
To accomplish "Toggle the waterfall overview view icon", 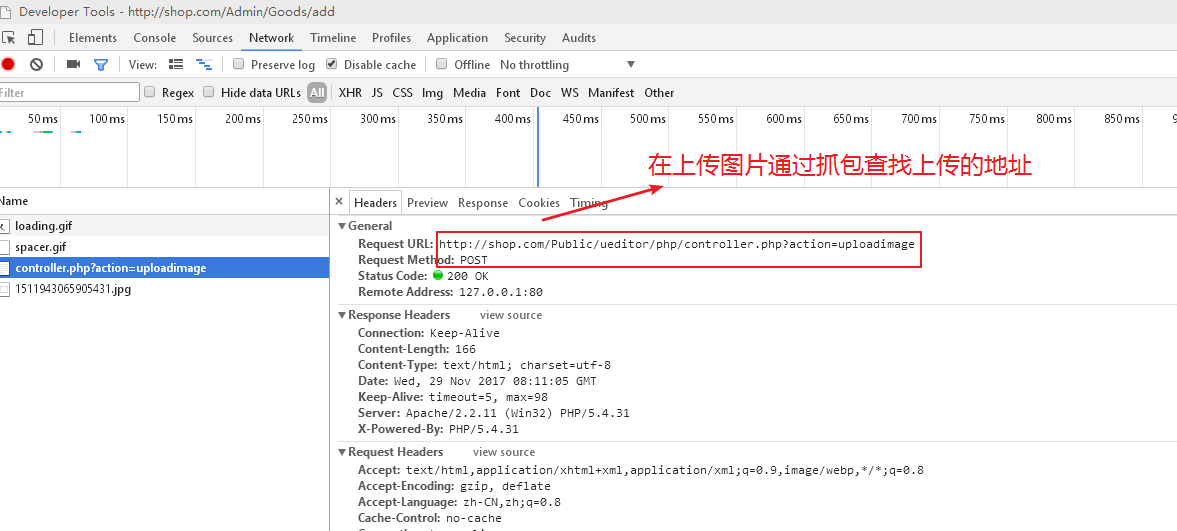I will tap(204, 65).
